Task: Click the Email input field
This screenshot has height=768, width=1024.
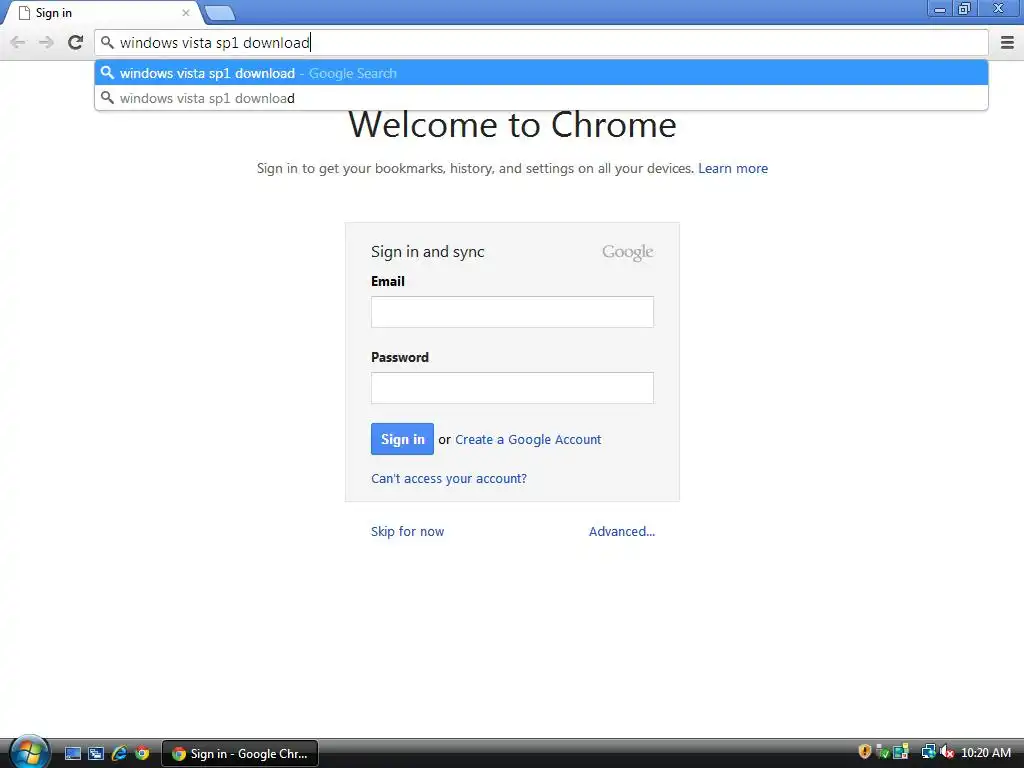Action: [x=512, y=312]
